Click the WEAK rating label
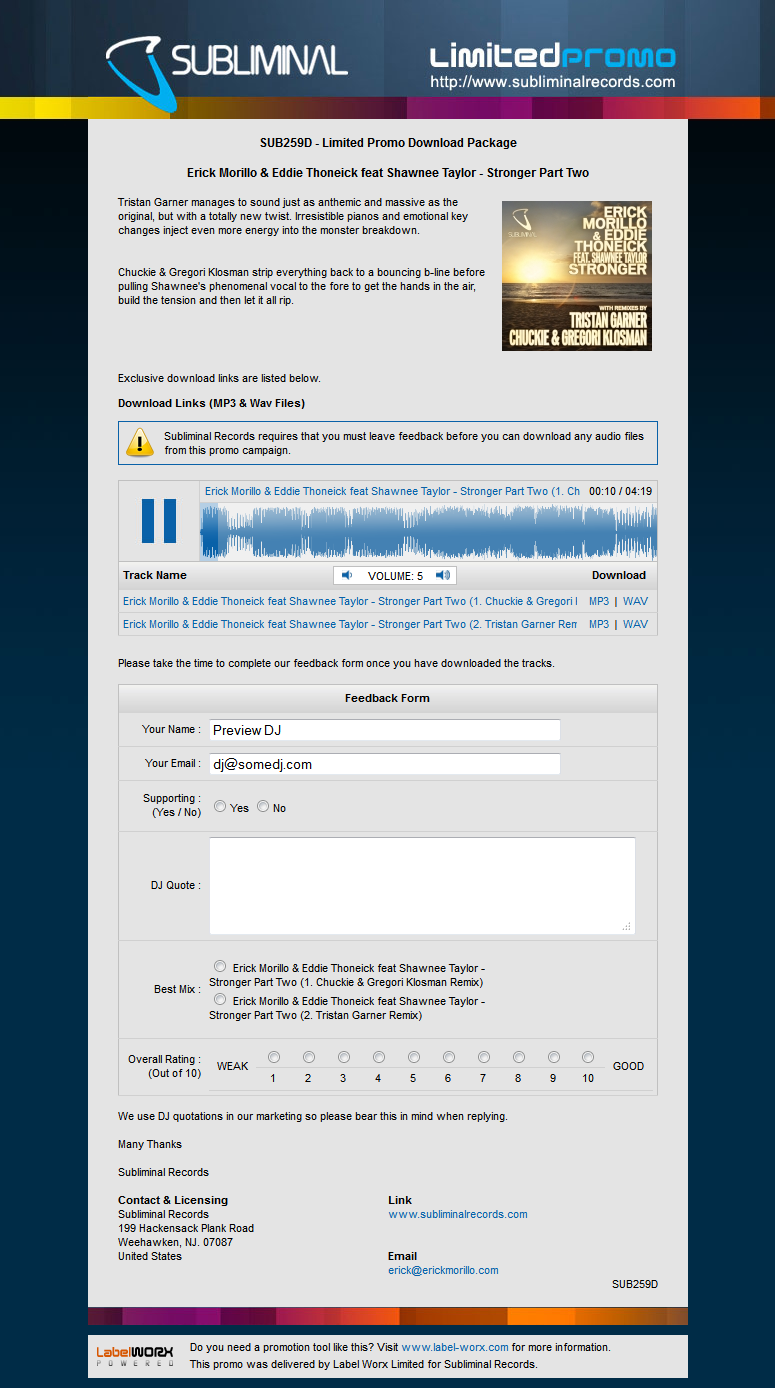This screenshot has height=1388, width=775. pos(232,1066)
